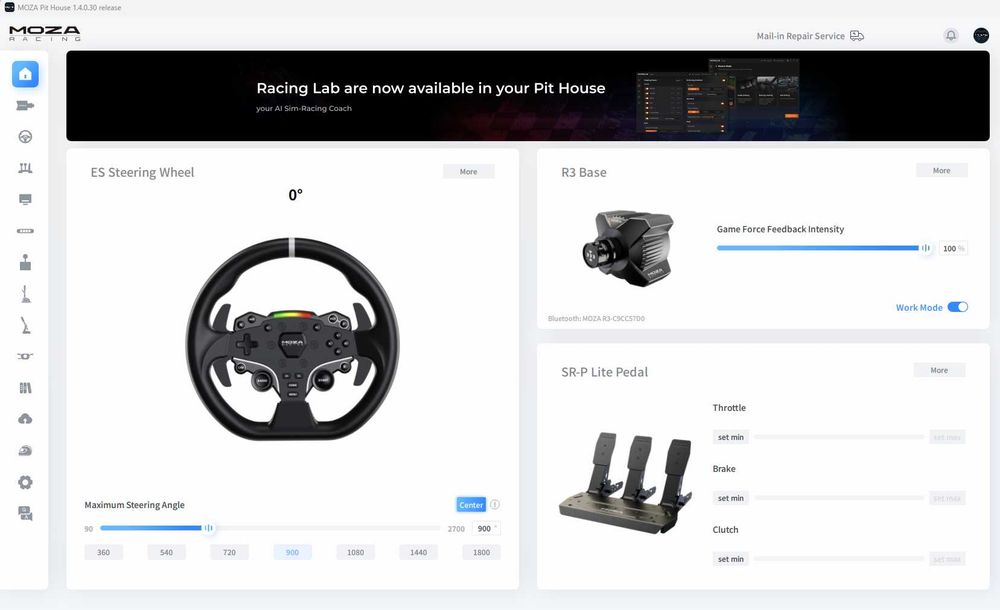Image resolution: width=1000 pixels, height=610 pixels.
Task: Open the wheel base motor settings icon
Action: [x=26, y=105]
